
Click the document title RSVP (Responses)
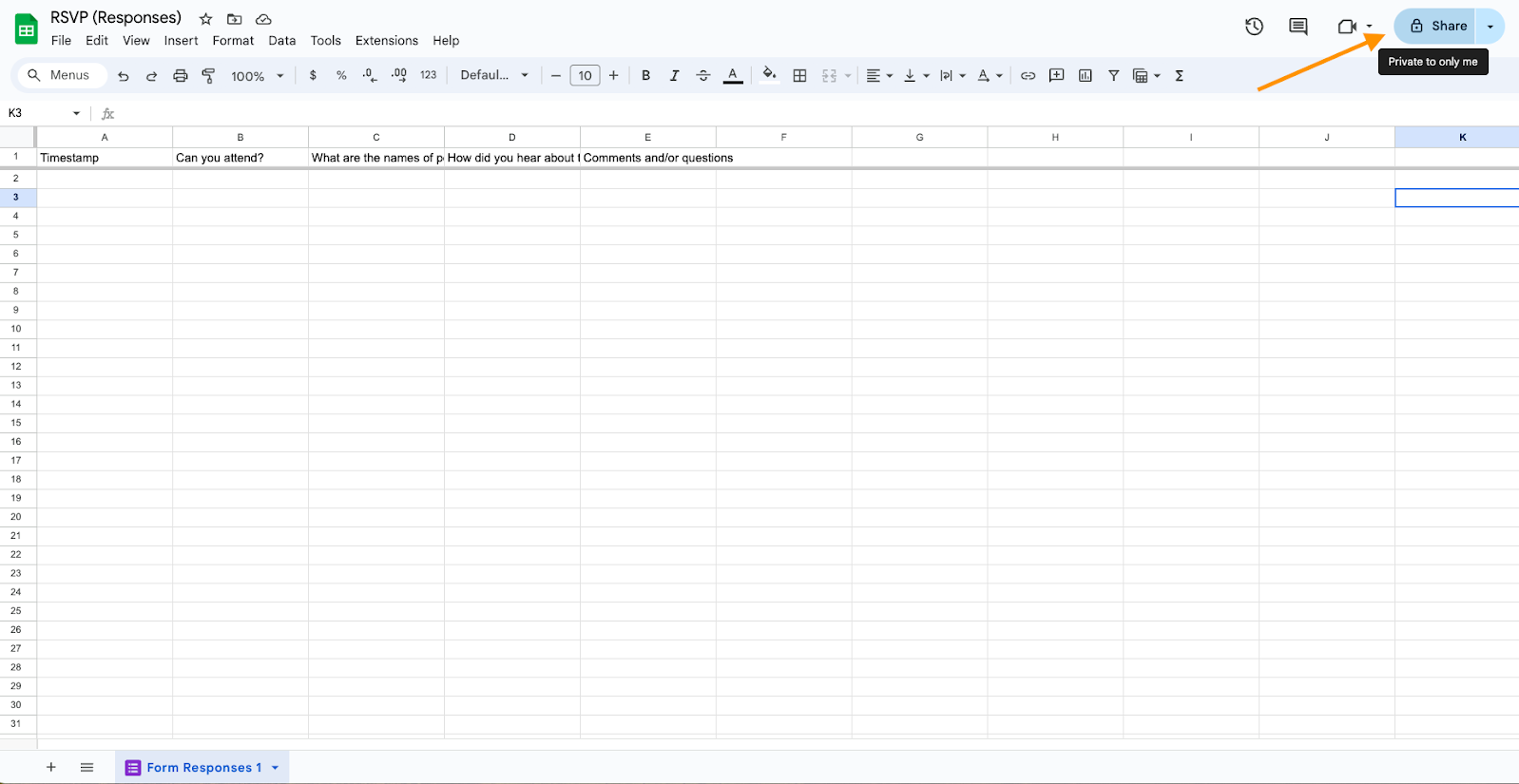coord(116,18)
